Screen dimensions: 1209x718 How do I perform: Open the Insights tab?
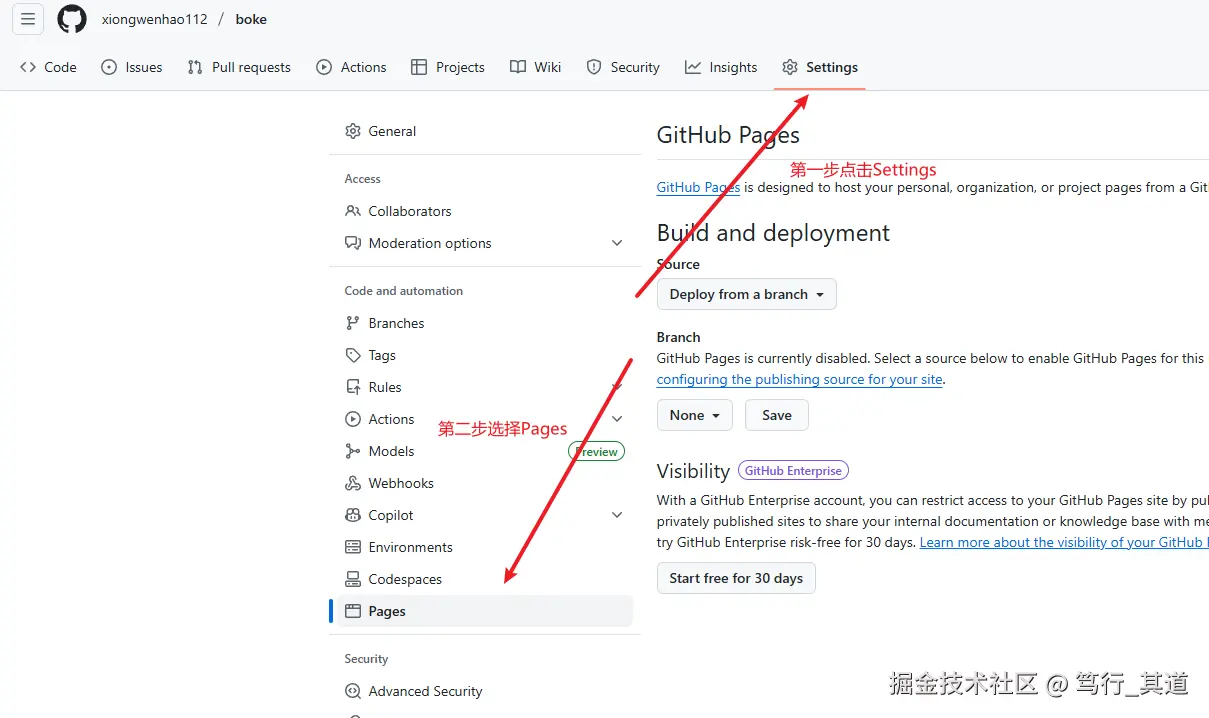721,67
